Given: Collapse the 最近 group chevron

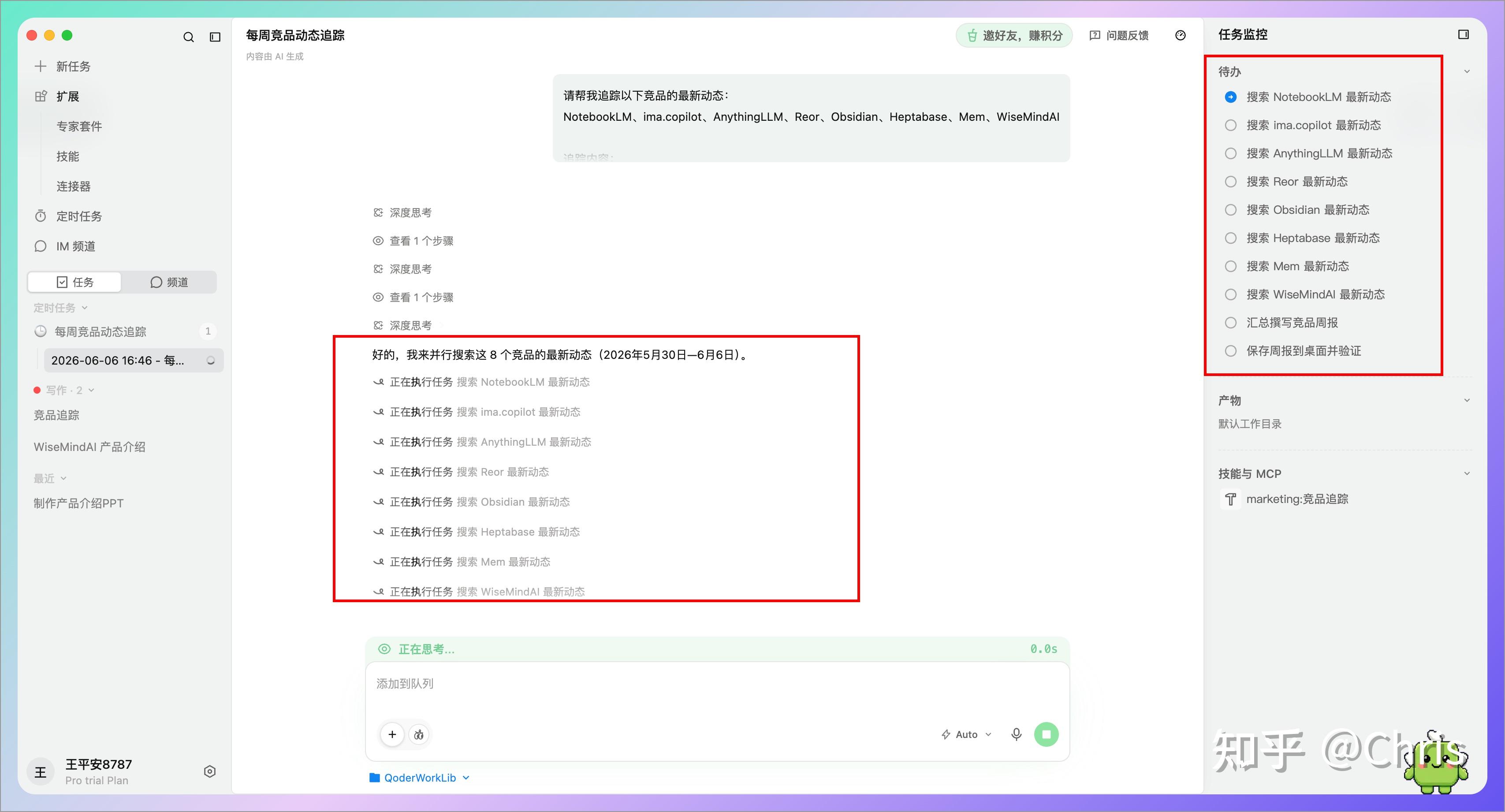Looking at the screenshot, I should tap(63, 478).
